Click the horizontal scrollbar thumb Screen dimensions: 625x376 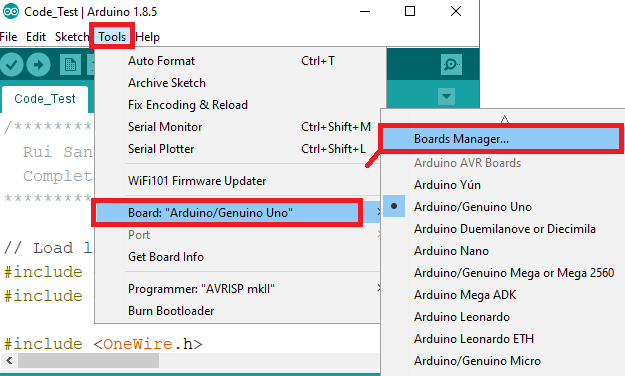(88, 361)
